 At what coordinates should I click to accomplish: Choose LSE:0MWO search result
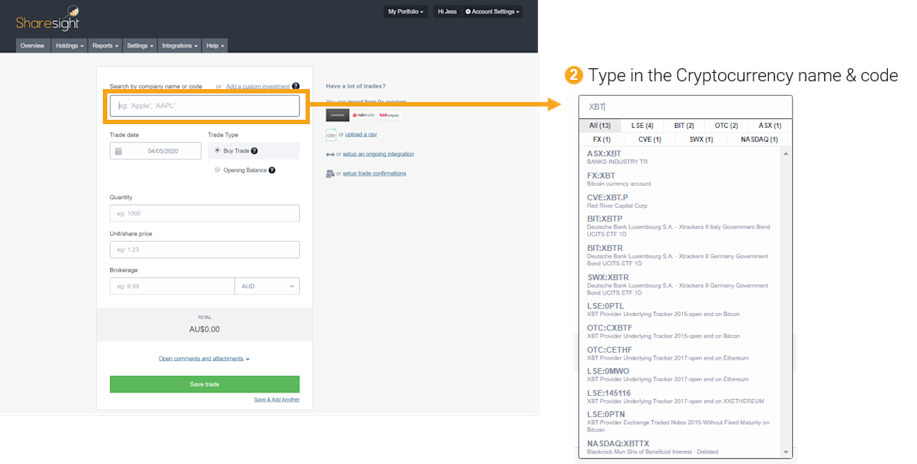681,375
